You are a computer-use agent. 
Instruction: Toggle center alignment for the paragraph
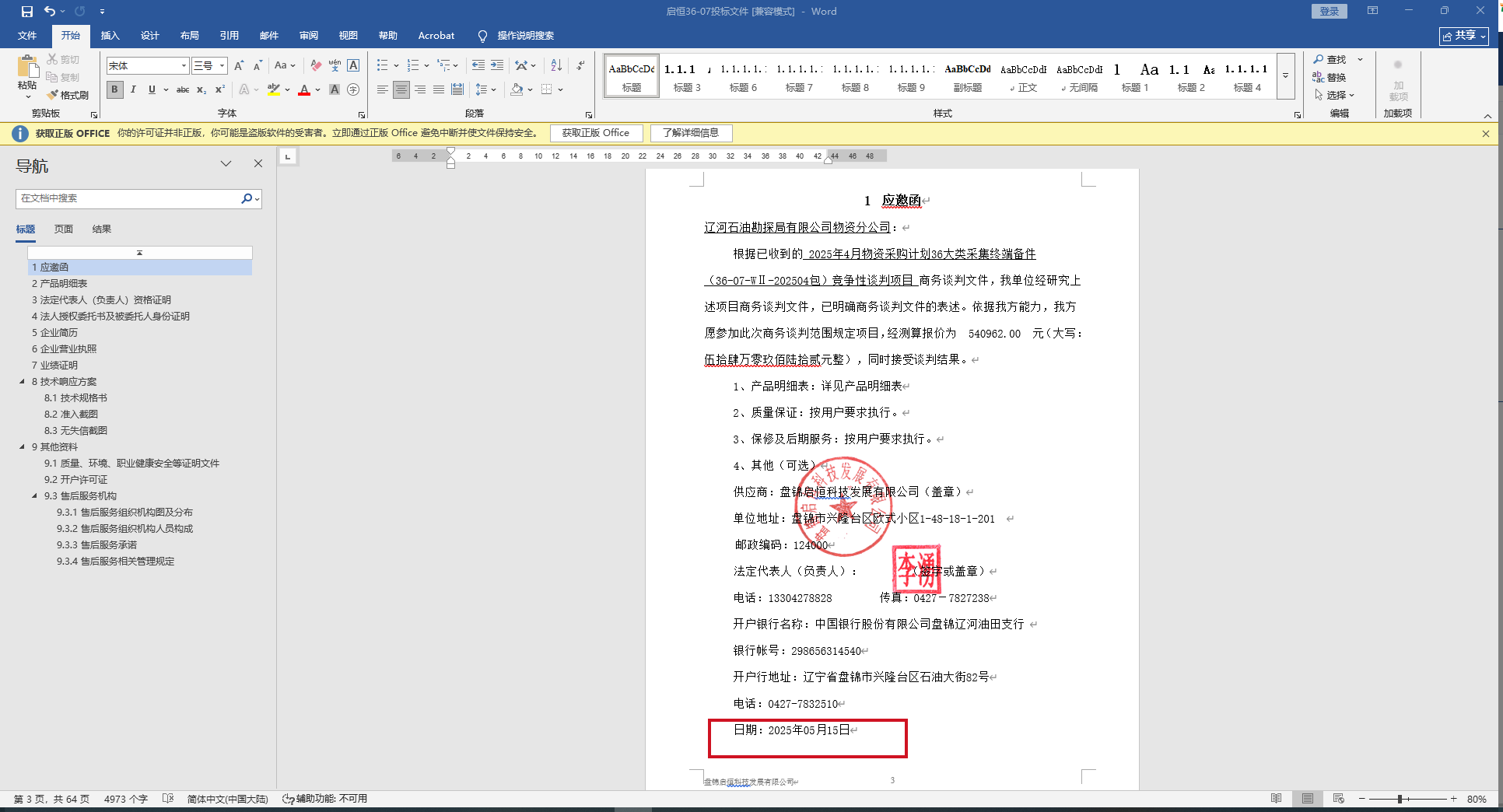[x=401, y=90]
